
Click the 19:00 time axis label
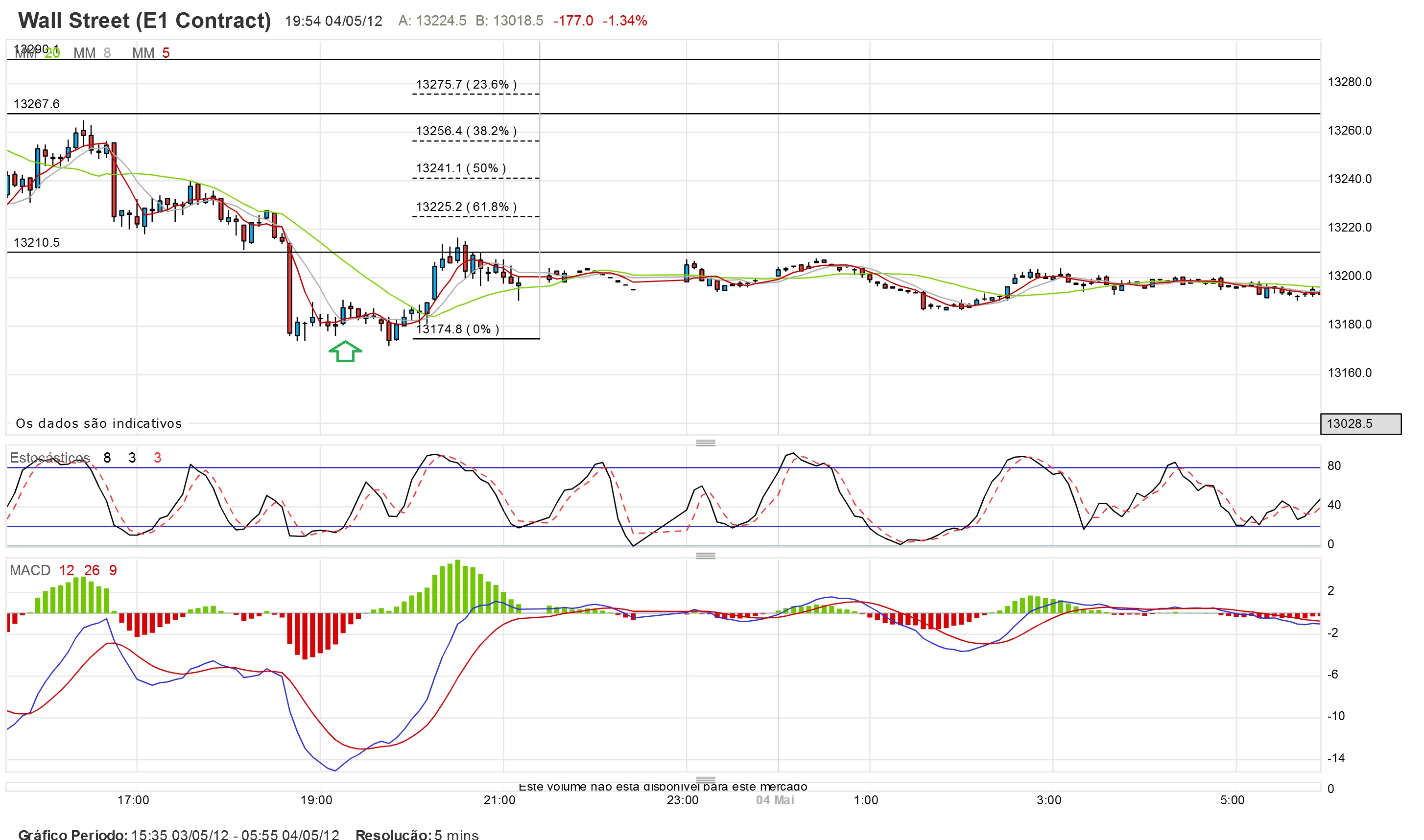(316, 800)
